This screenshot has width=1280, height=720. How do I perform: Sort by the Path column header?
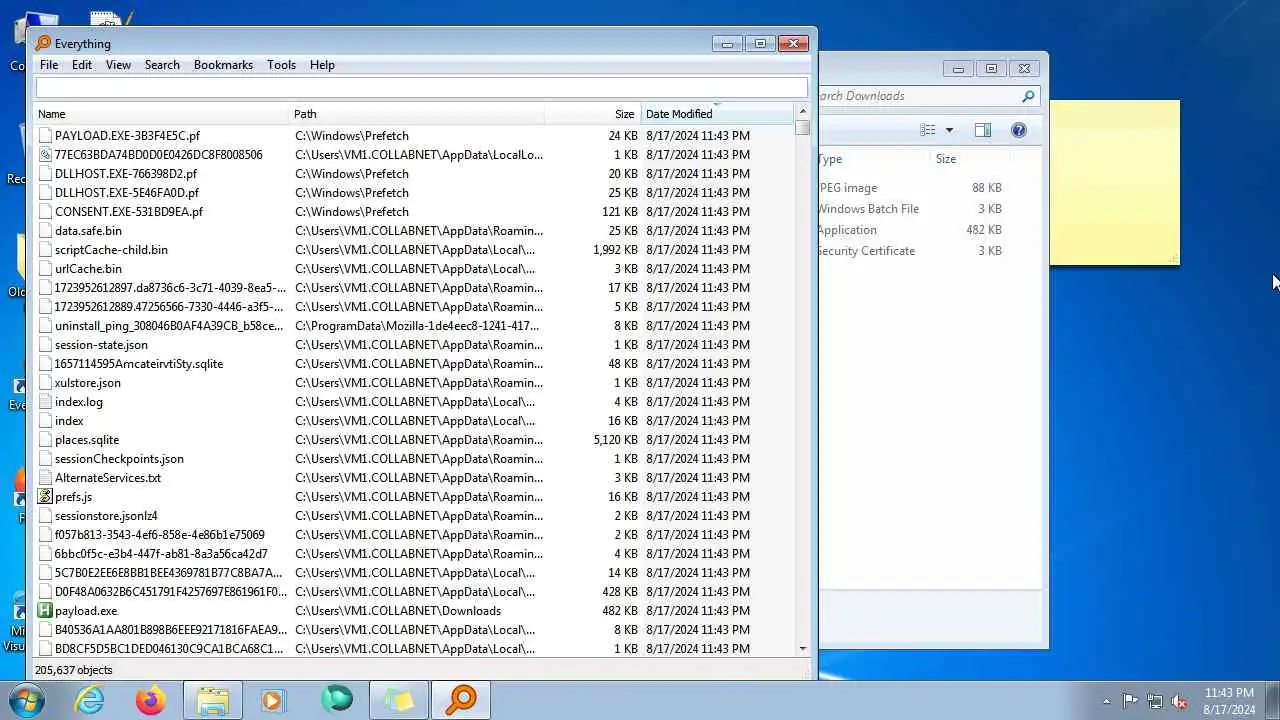(417, 114)
